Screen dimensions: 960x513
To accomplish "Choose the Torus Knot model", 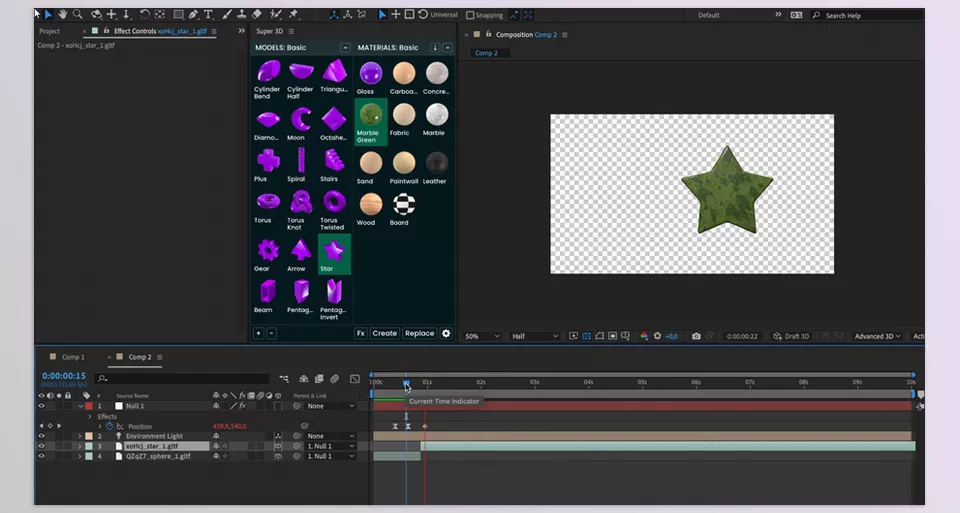I will [x=301, y=202].
